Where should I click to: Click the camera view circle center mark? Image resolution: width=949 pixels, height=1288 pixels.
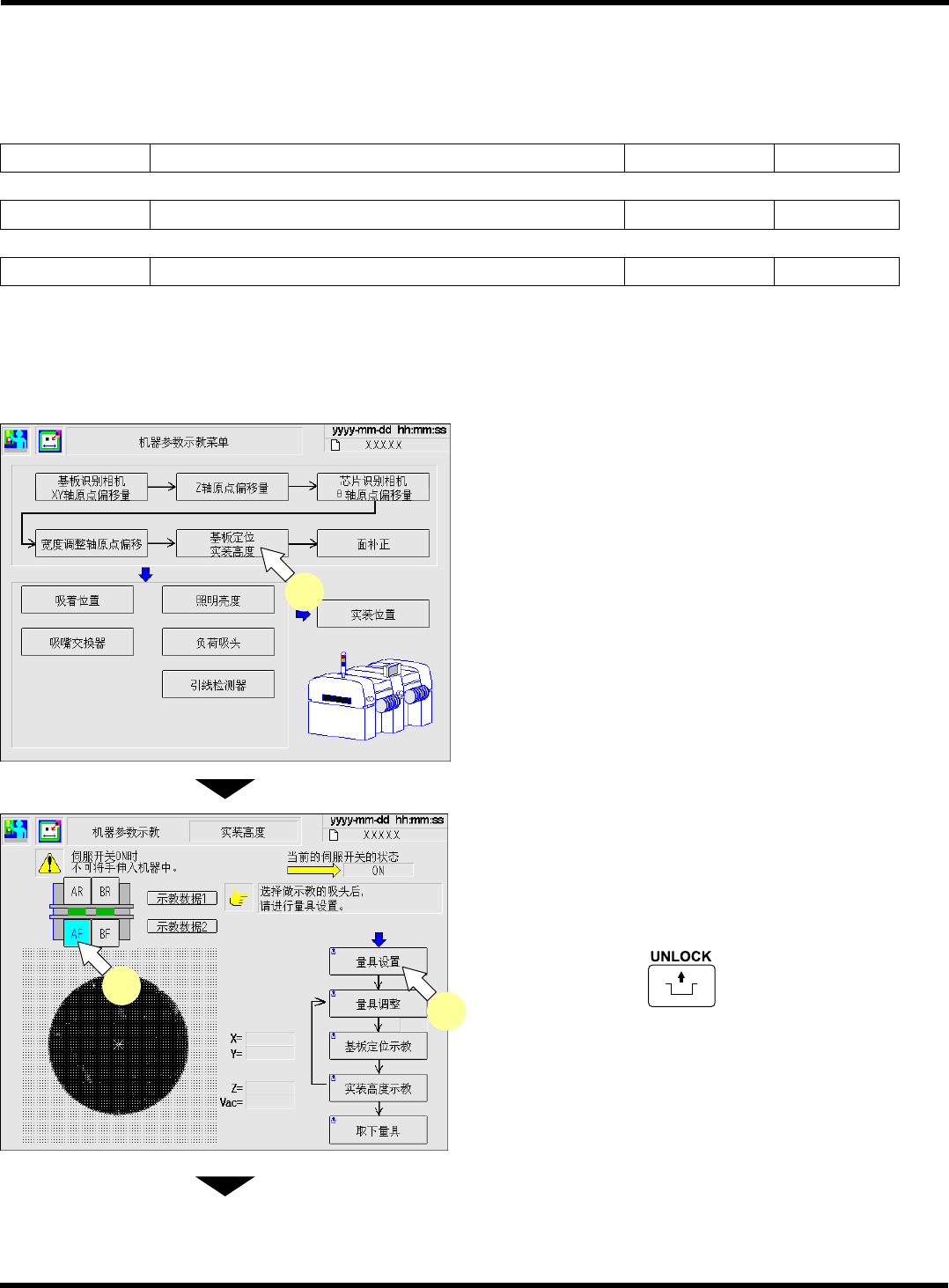(x=119, y=1044)
